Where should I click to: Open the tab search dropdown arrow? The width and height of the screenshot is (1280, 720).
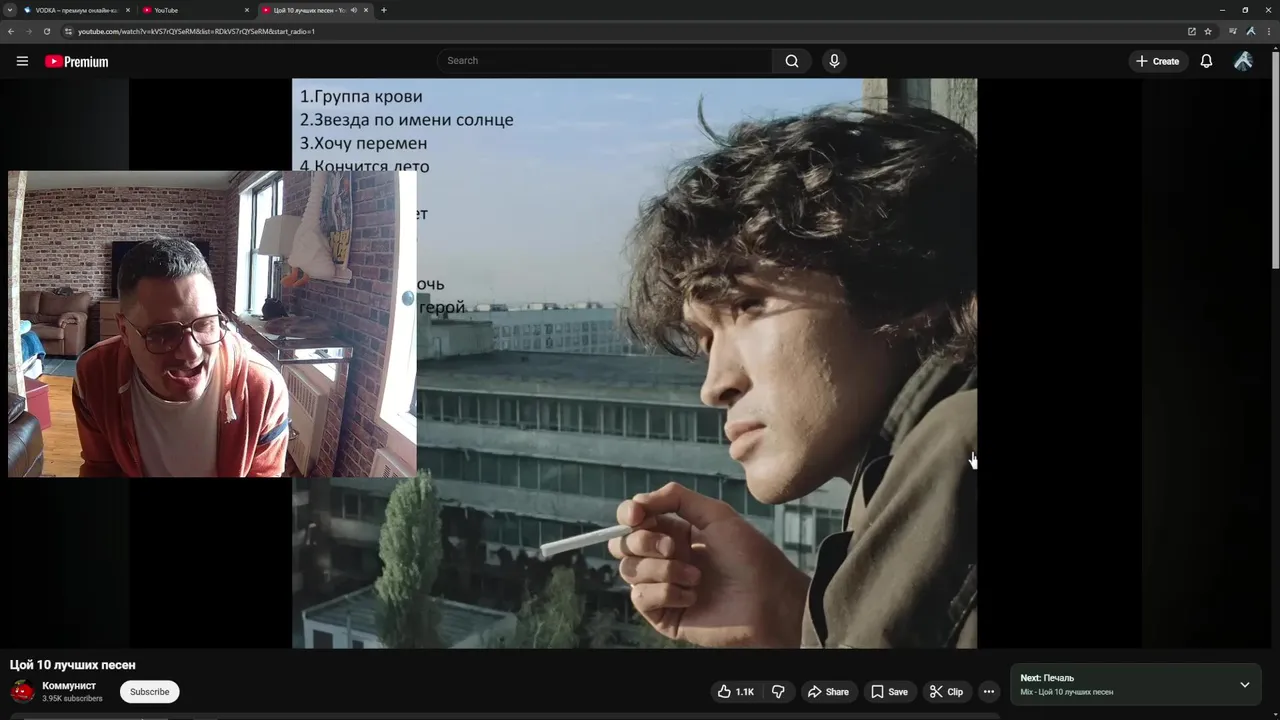point(9,10)
